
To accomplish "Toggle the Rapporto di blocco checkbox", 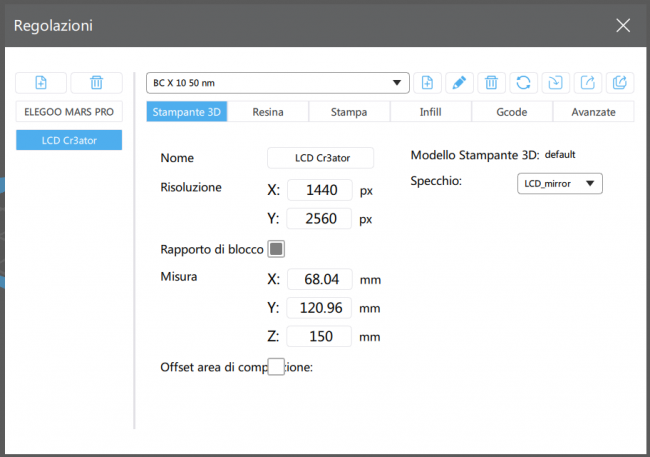I will 277,249.
